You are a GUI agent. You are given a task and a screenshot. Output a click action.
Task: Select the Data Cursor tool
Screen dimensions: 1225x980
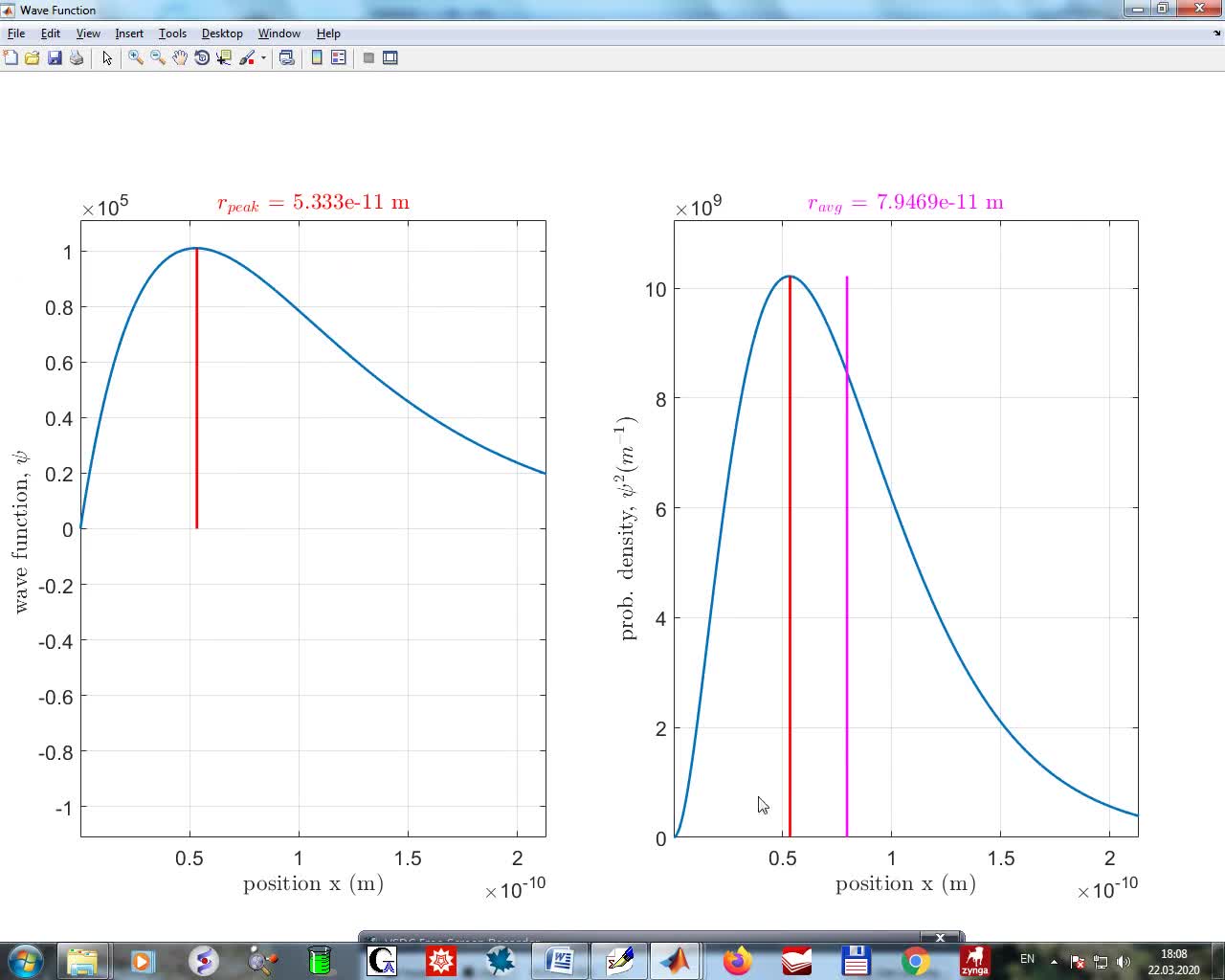(x=224, y=57)
